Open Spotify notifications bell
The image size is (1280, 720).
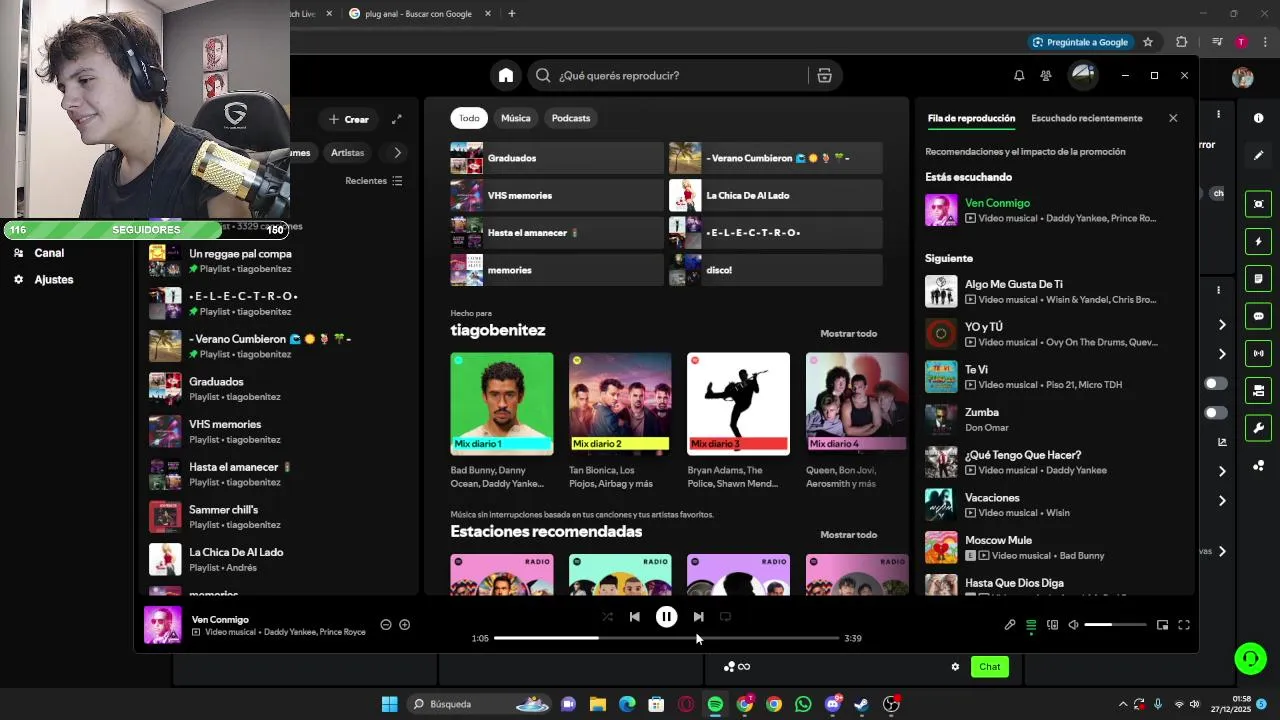(1019, 75)
